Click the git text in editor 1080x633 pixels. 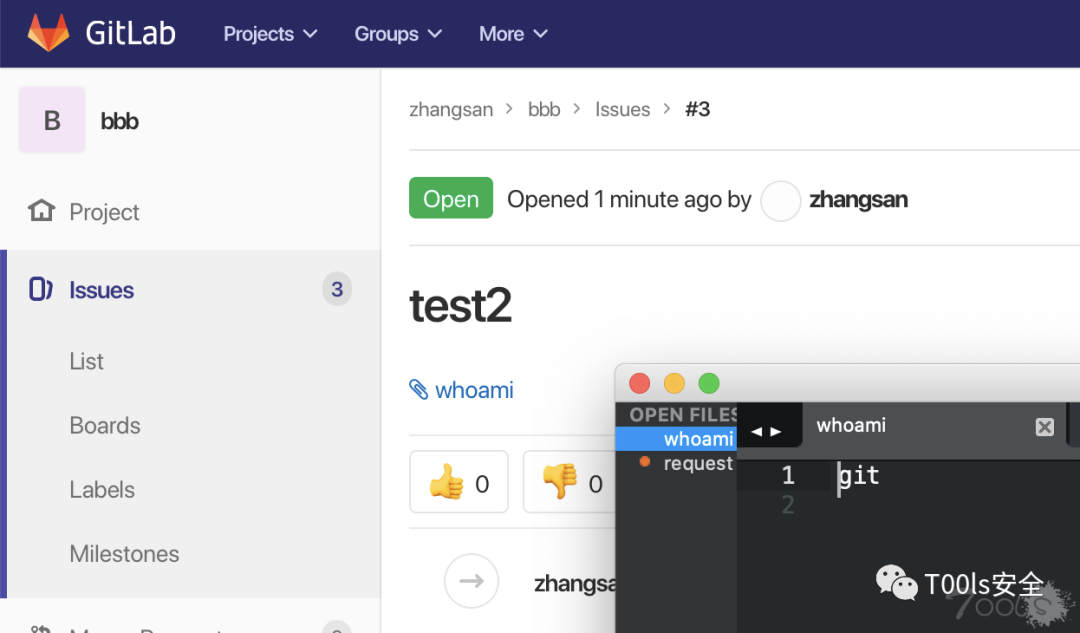[859, 476]
